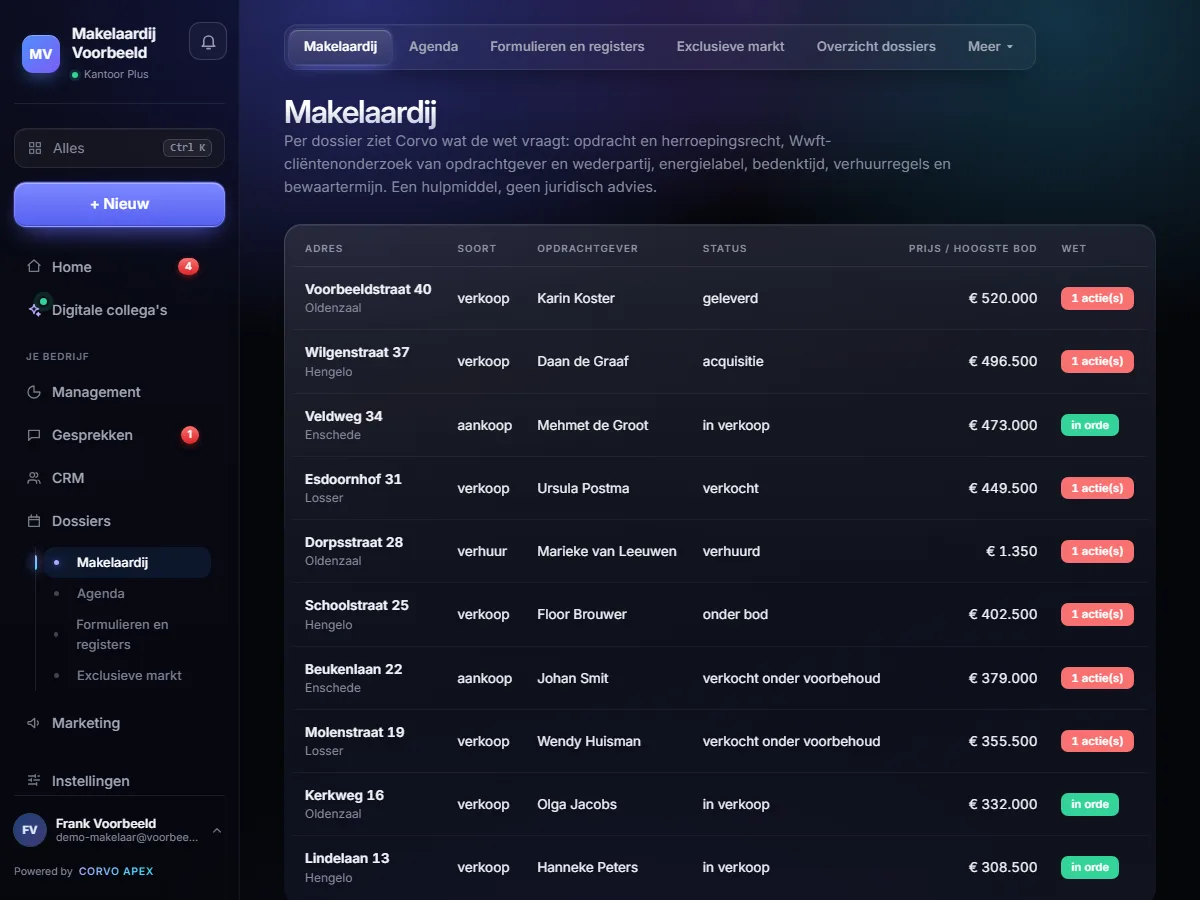
Task: Click the € 496.500 price cell
Action: click(x=1003, y=361)
